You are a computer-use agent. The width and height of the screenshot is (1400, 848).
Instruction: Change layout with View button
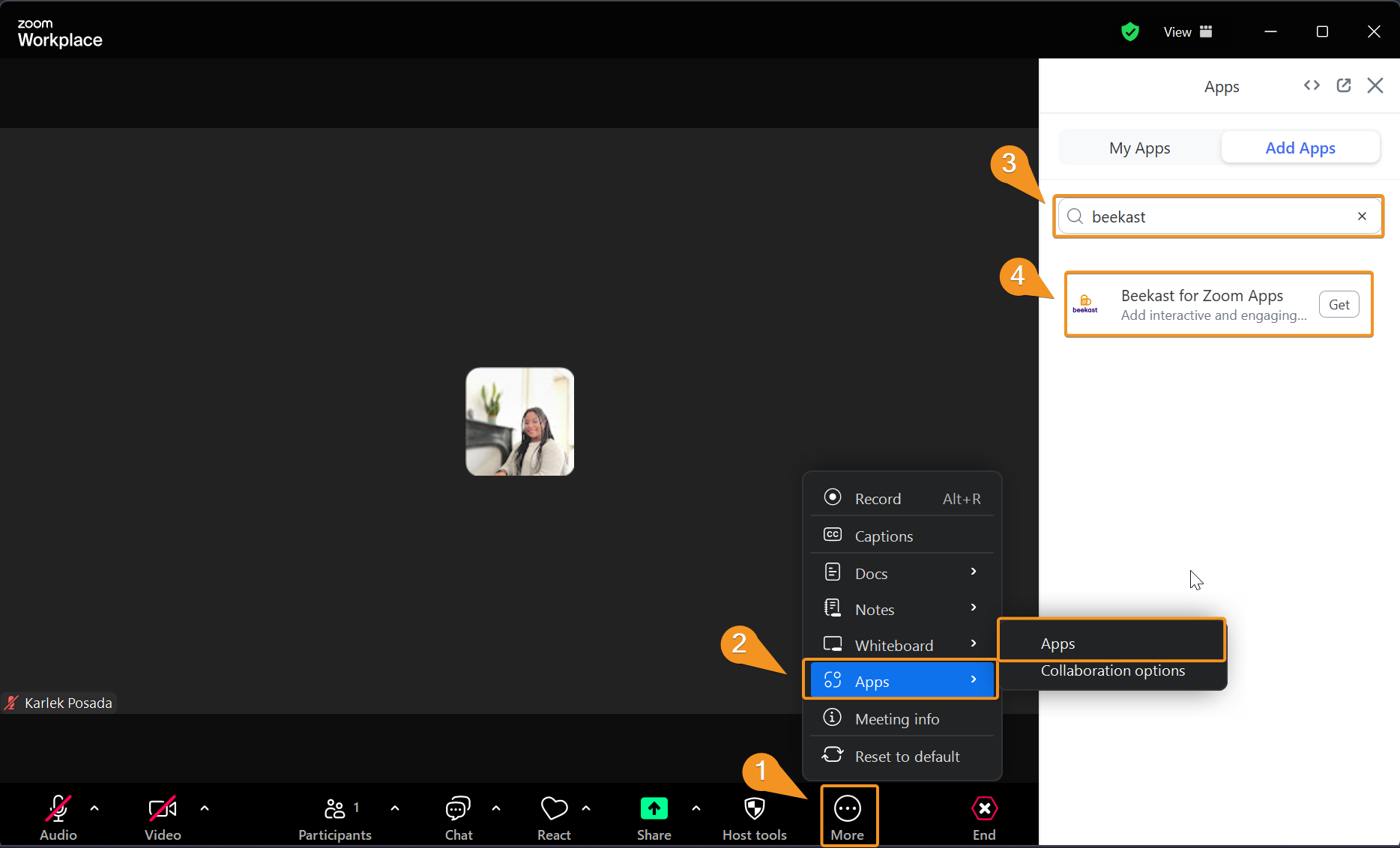click(1188, 31)
